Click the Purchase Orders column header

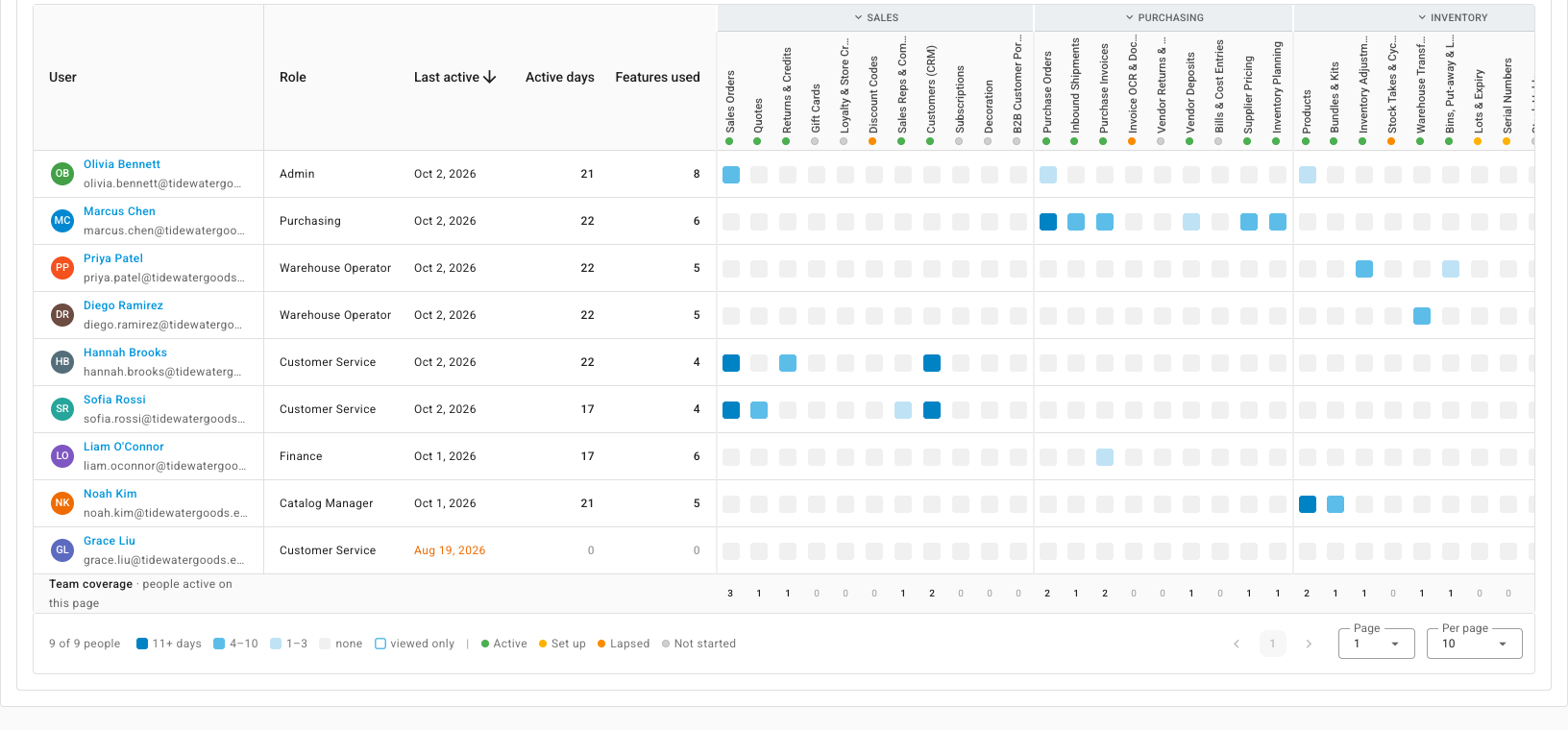1047,92
